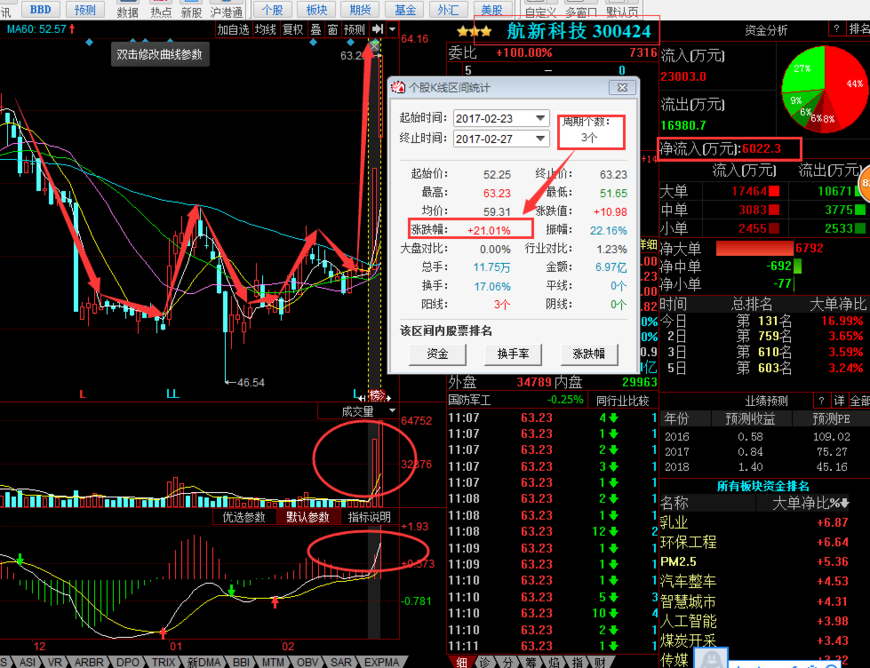Switch to the SAR indicator tab

[341, 662]
